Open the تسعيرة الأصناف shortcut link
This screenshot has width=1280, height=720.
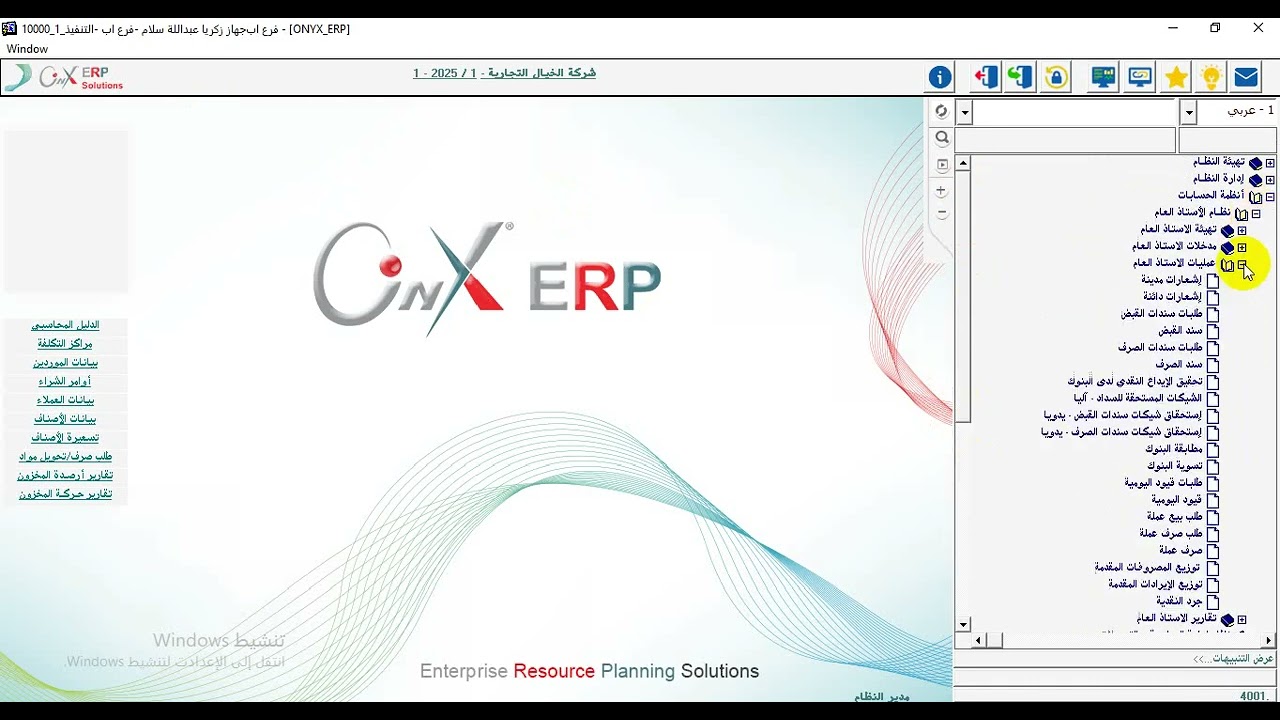click(x=65, y=438)
